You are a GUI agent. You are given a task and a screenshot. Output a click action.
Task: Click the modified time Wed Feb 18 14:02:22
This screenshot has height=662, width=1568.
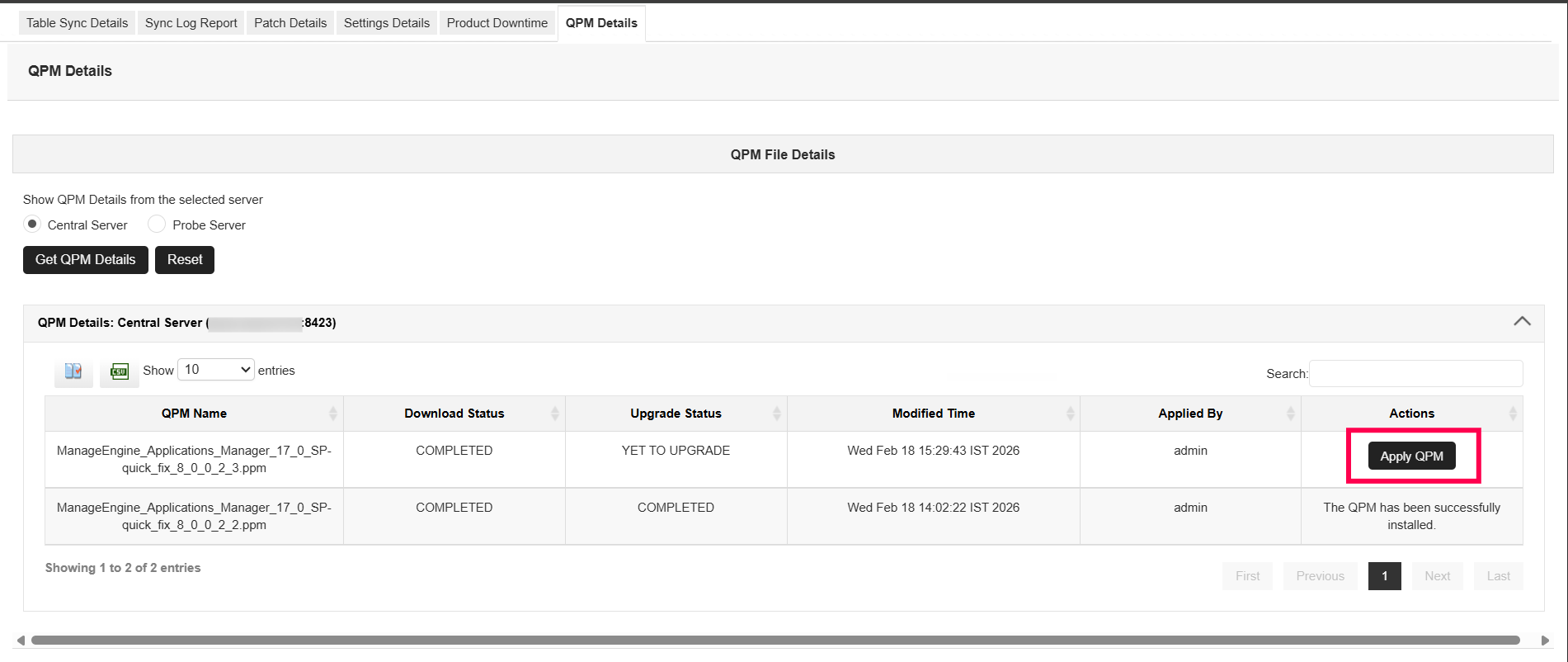[x=934, y=508]
